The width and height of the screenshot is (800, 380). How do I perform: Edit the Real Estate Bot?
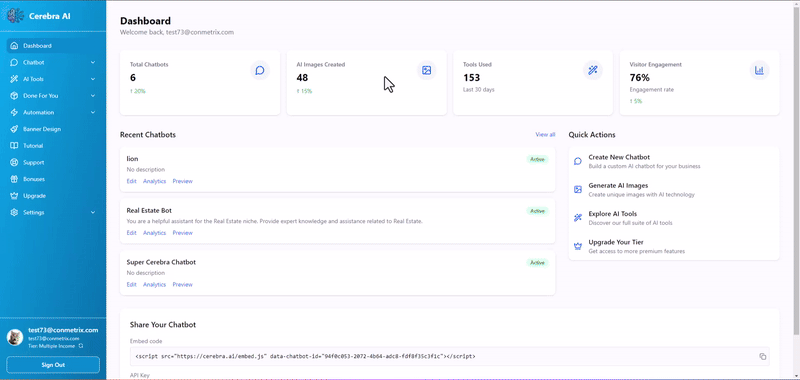(131, 233)
